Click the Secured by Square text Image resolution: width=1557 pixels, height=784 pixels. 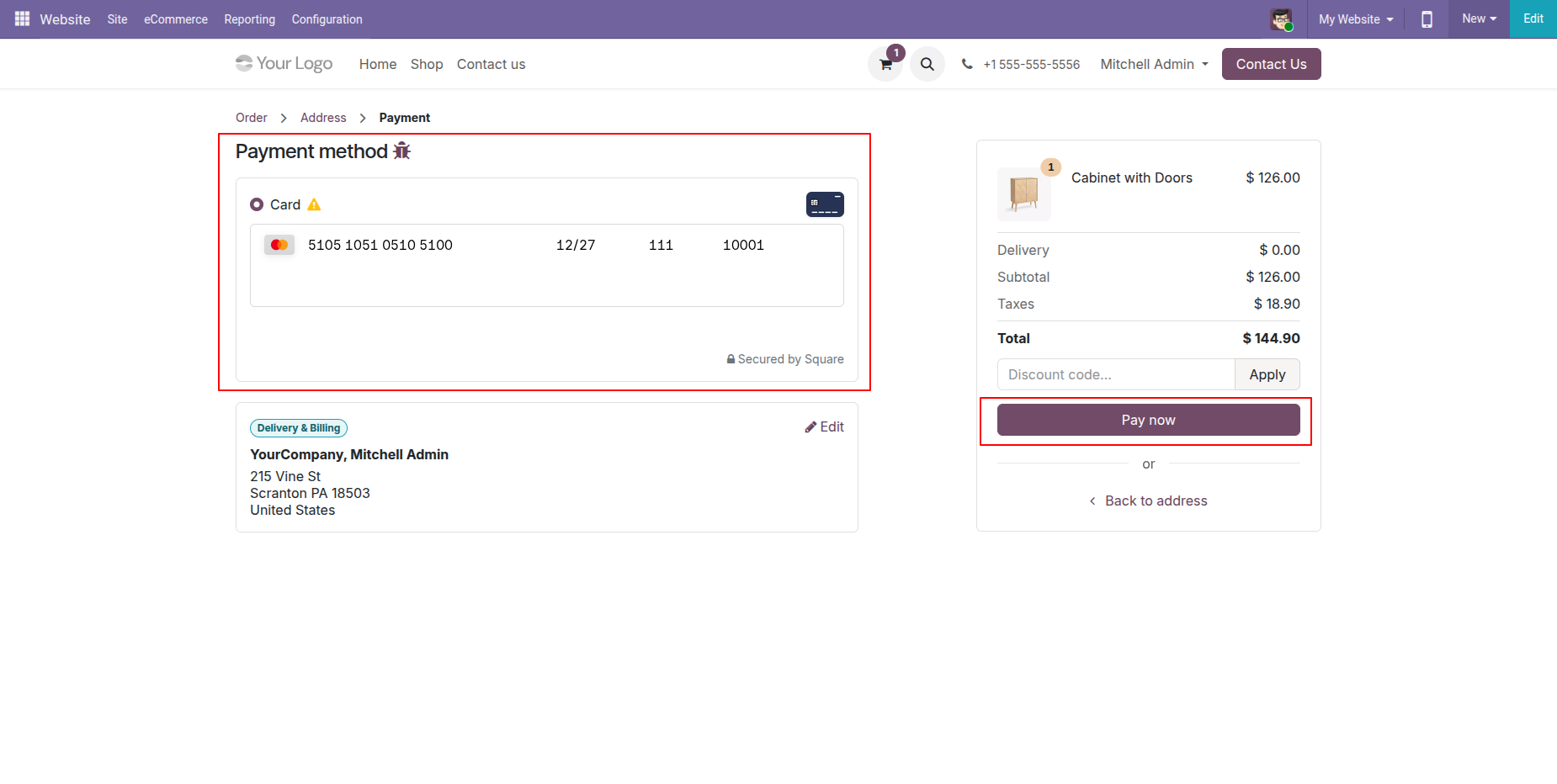(790, 359)
